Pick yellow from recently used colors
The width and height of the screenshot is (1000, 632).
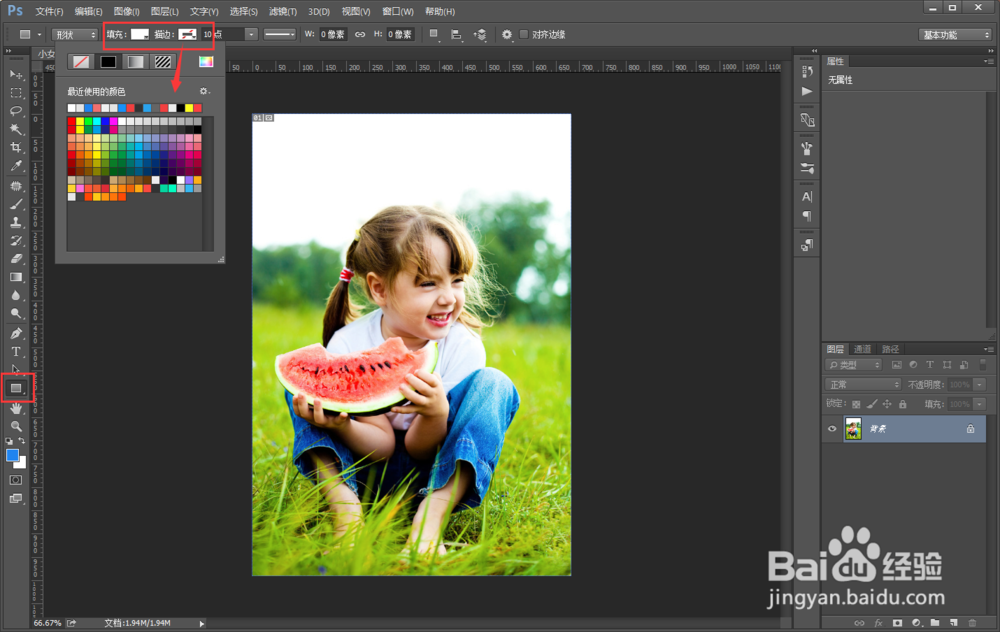(189, 108)
